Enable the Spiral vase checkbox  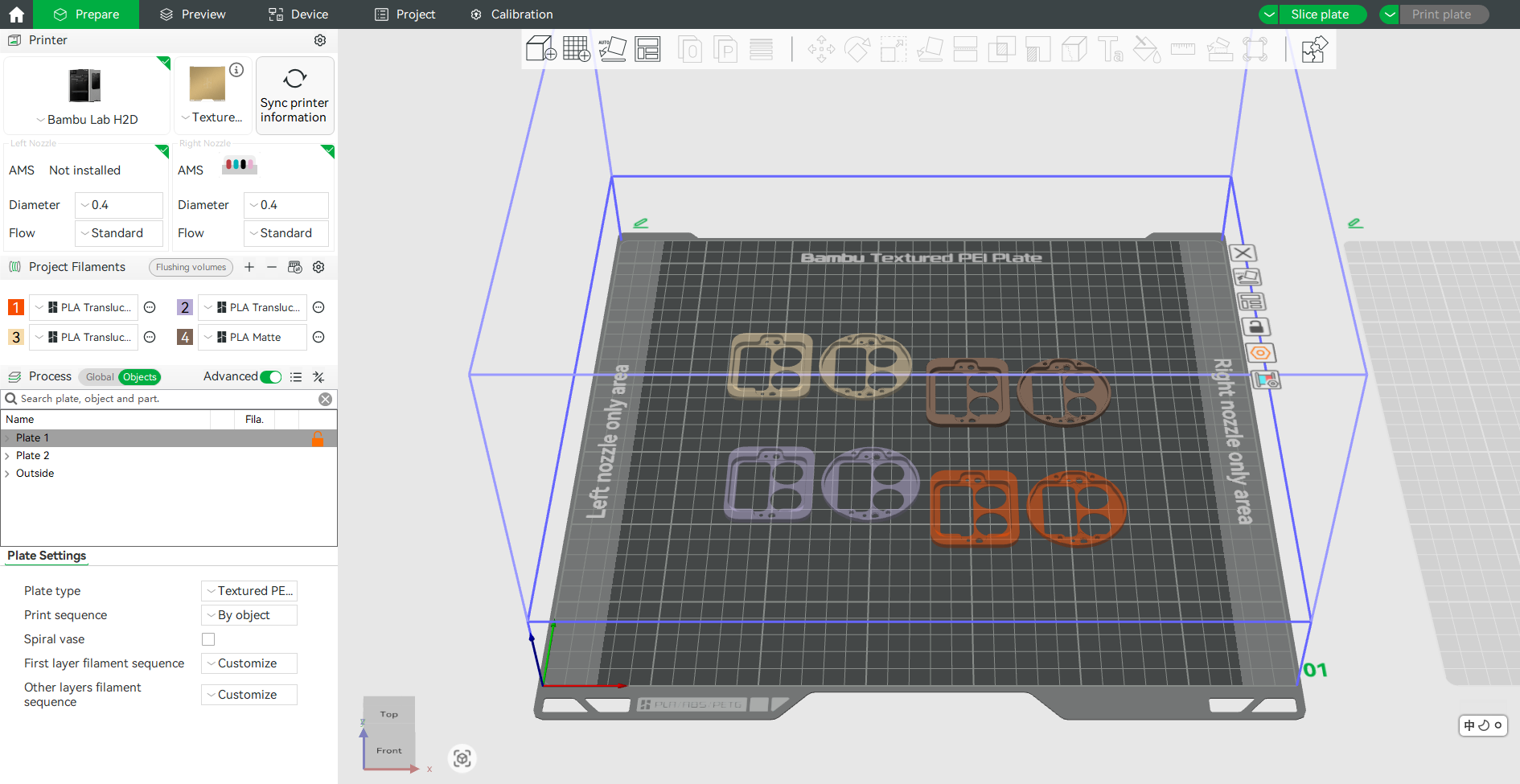click(208, 639)
